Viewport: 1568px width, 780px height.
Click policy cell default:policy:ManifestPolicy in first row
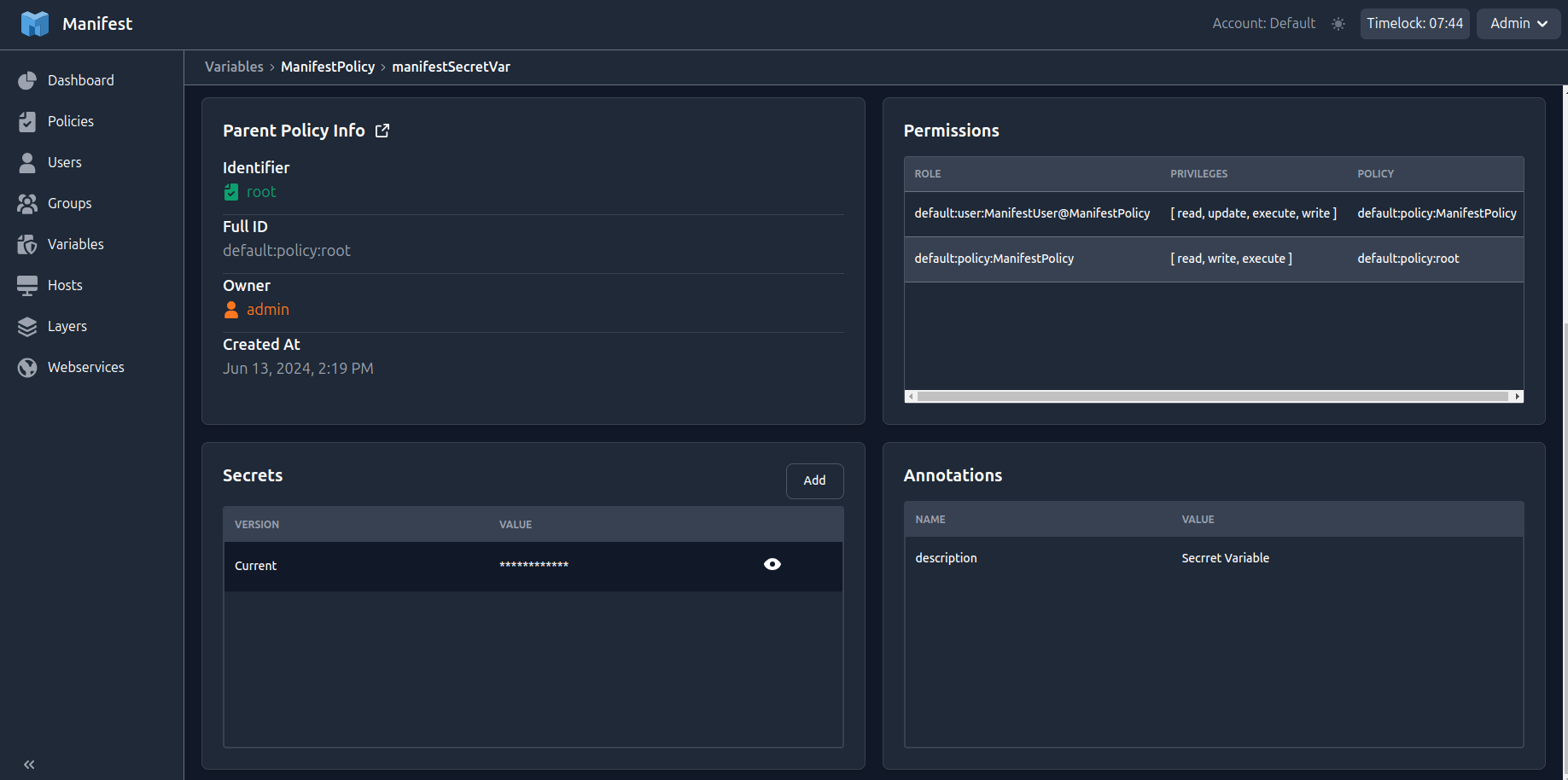[x=1437, y=213]
